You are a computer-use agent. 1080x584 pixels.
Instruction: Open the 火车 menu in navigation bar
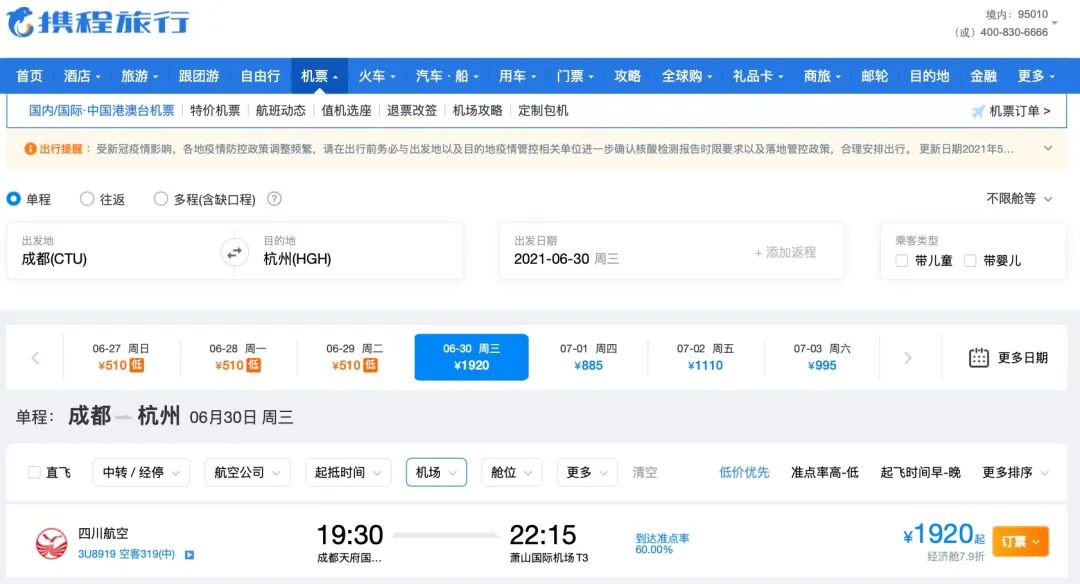tap(375, 74)
